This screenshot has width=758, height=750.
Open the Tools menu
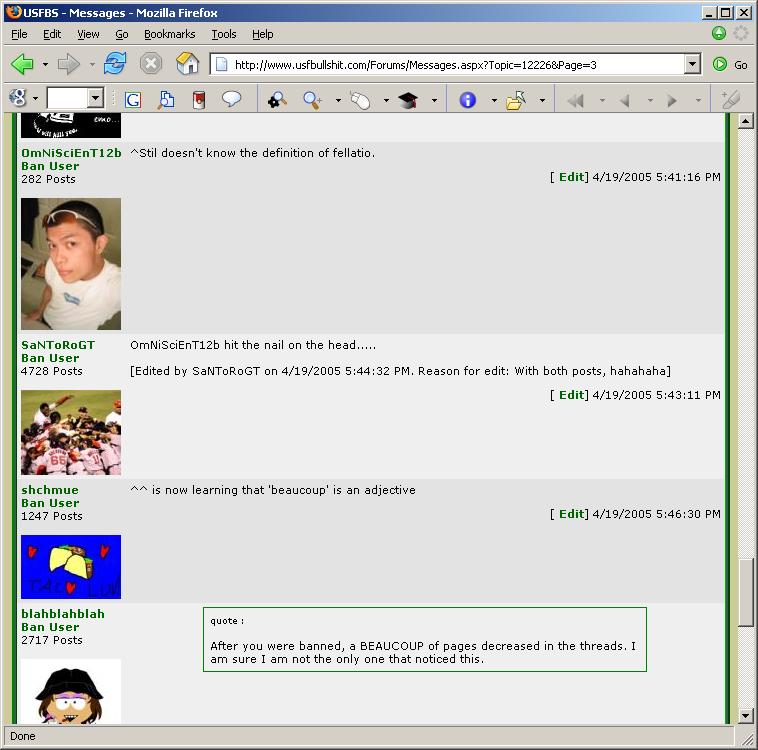(x=224, y=34)
